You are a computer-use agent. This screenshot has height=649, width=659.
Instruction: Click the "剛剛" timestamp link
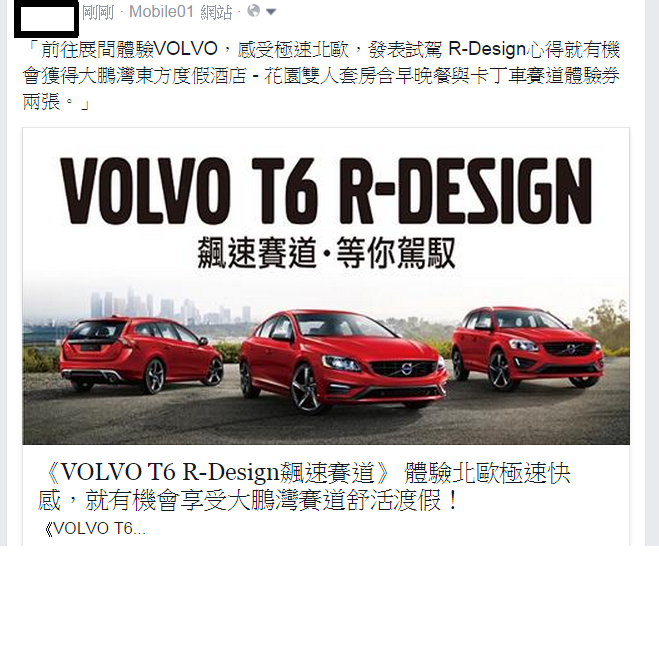pyautogui.click(x=98, y=12)
